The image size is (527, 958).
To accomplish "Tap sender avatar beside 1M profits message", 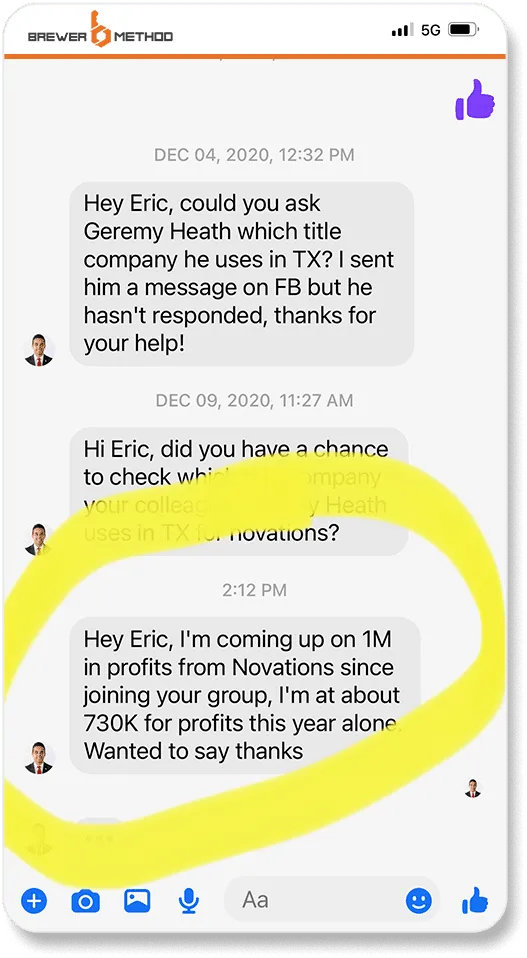I will click(38, 758).
